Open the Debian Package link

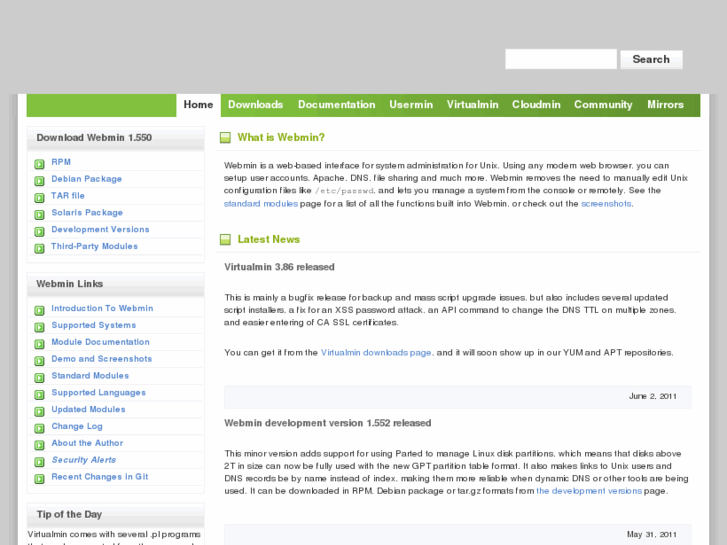(87, 179)
